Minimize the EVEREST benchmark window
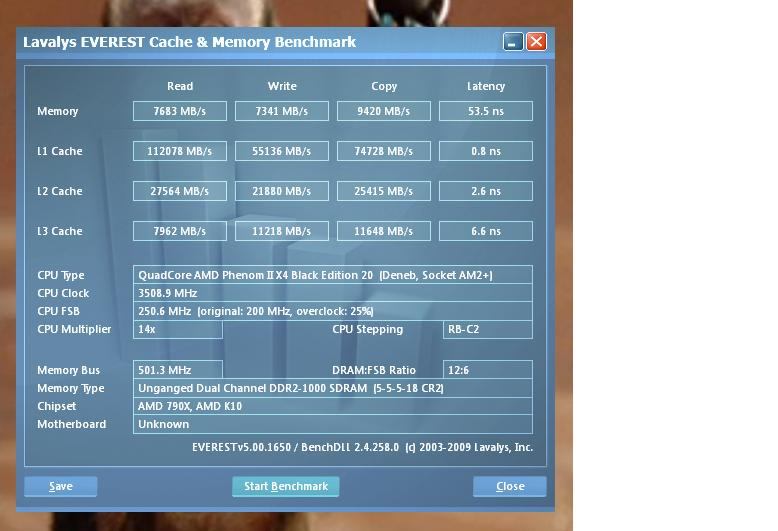 click(x=513, y=42)
